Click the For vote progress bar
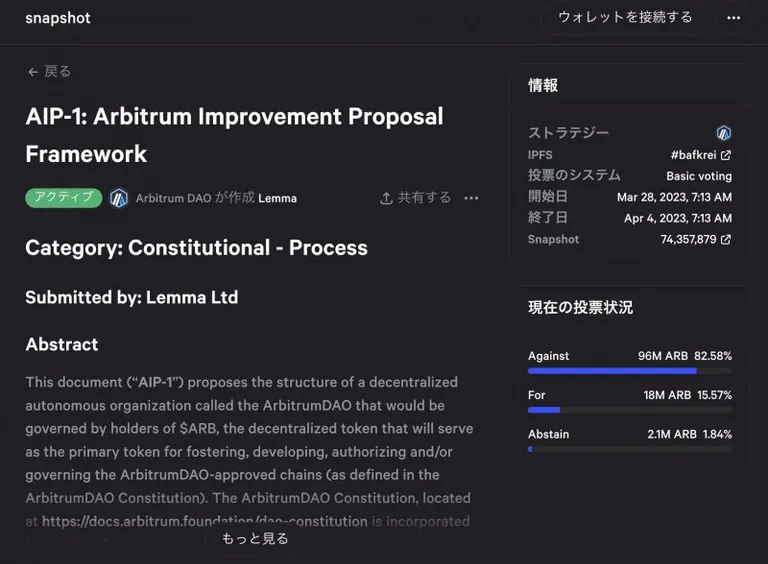Image resolution: width=768 pixels, height=564 pixels. 630,410
